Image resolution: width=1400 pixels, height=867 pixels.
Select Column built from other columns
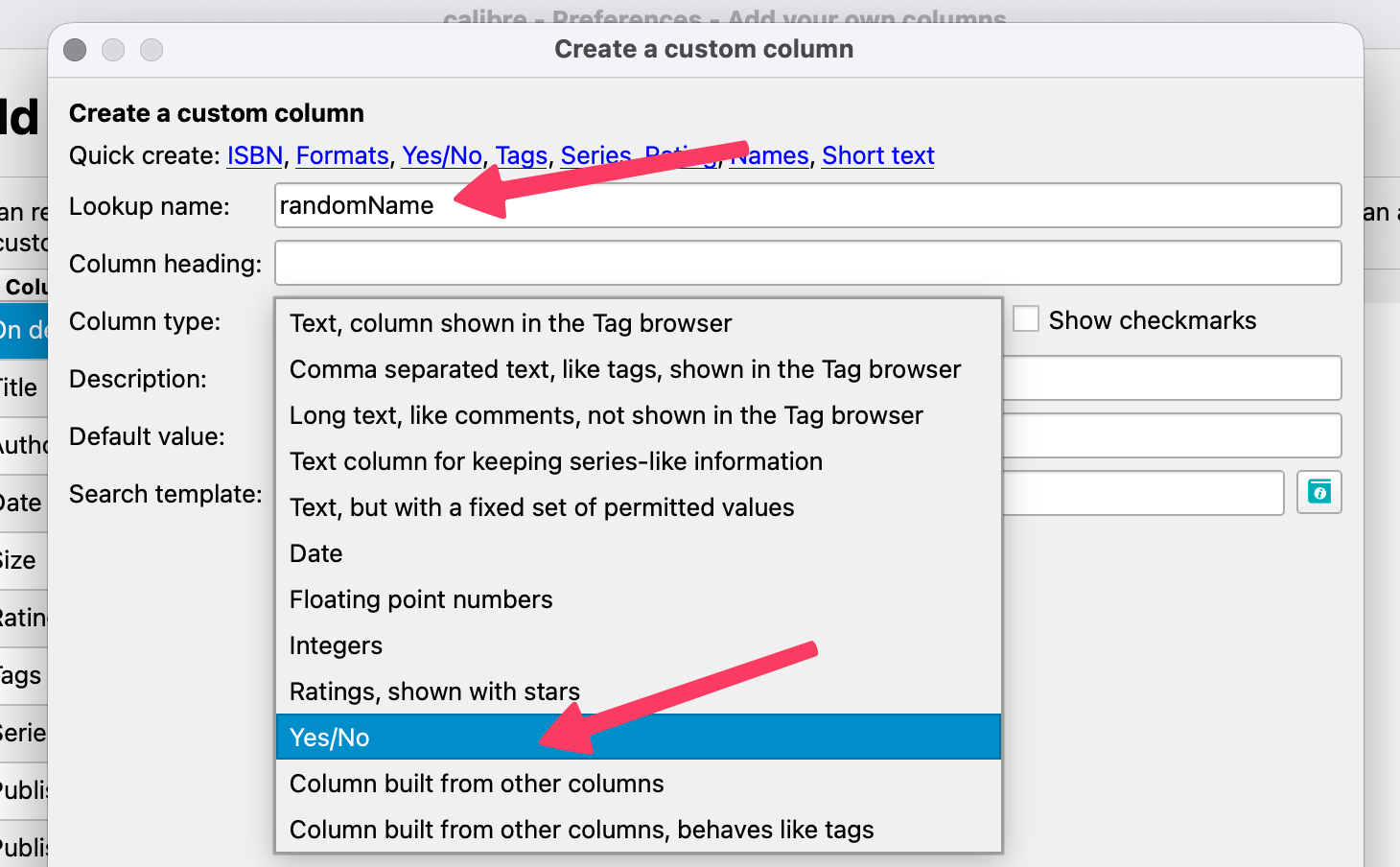pos(637,784)
